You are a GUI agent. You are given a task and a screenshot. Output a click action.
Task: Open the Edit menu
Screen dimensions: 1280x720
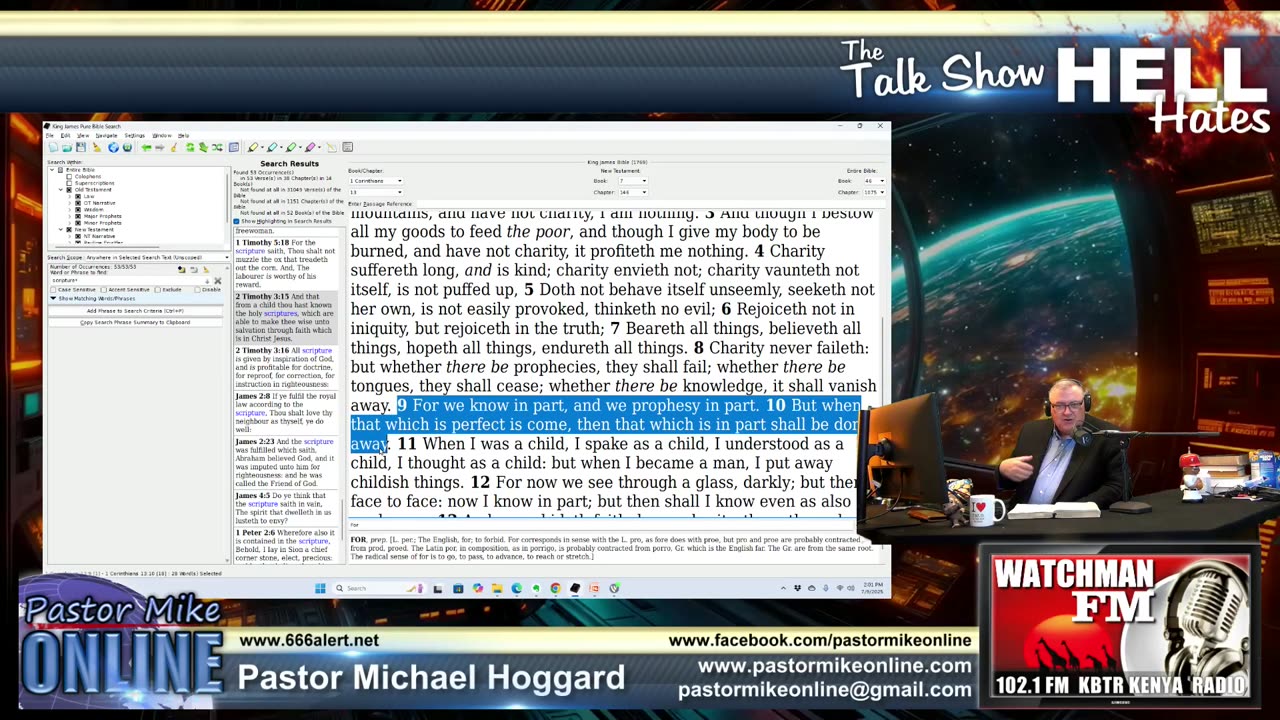point(65,135)
